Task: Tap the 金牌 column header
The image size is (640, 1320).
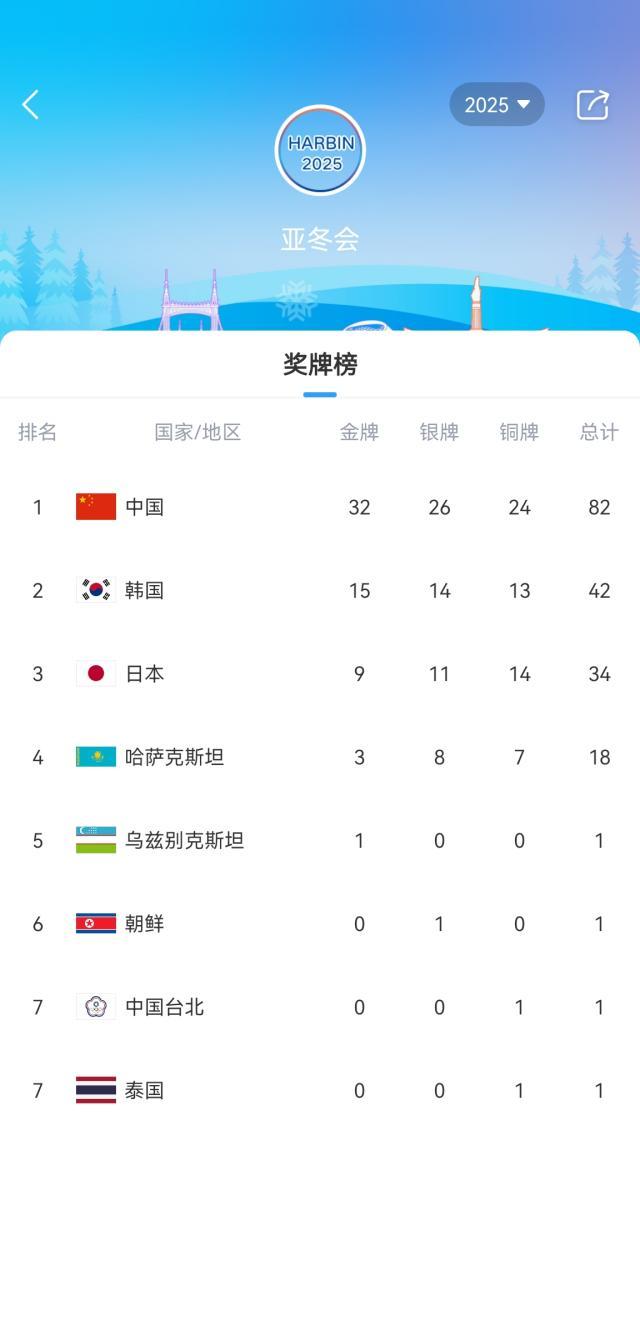Action: coord(359,432)
